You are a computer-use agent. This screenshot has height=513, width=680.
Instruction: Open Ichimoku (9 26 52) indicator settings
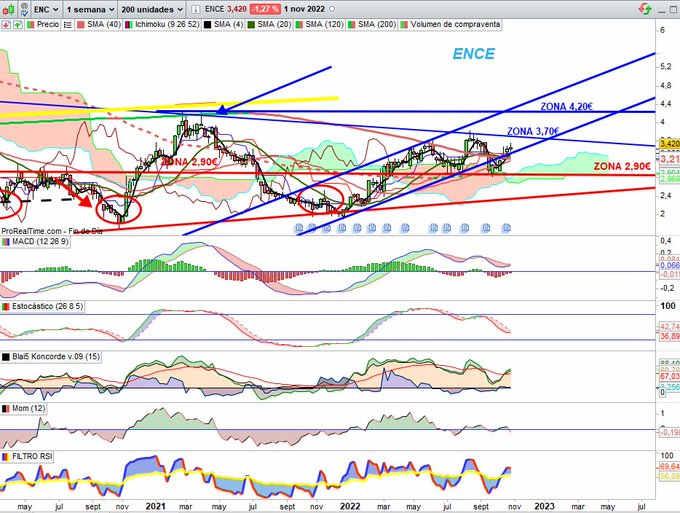coord(167,25)
